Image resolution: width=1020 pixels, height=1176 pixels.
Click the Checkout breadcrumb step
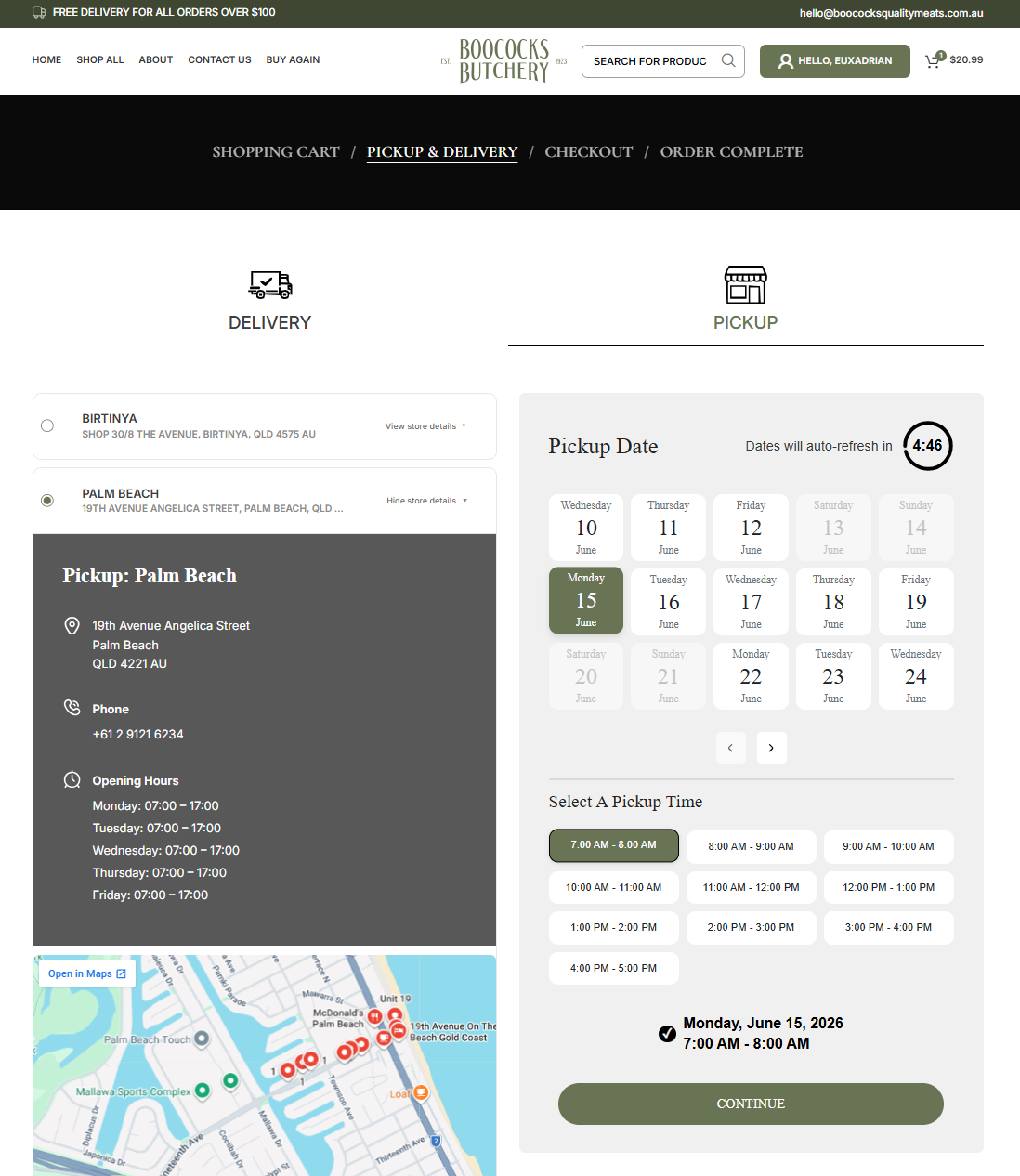click(x=589, y=151)
